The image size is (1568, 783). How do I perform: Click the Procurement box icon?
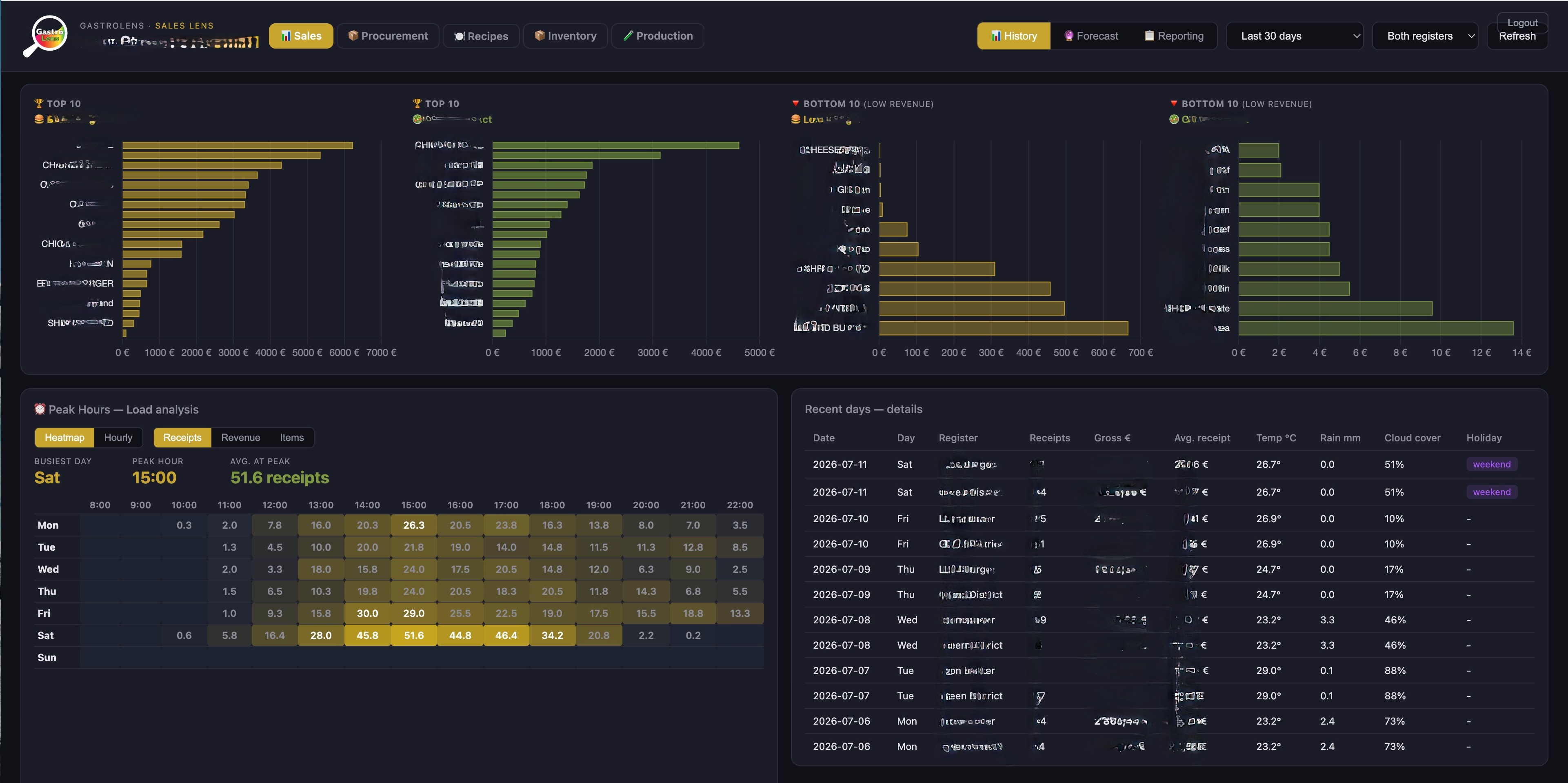point(353,36)
